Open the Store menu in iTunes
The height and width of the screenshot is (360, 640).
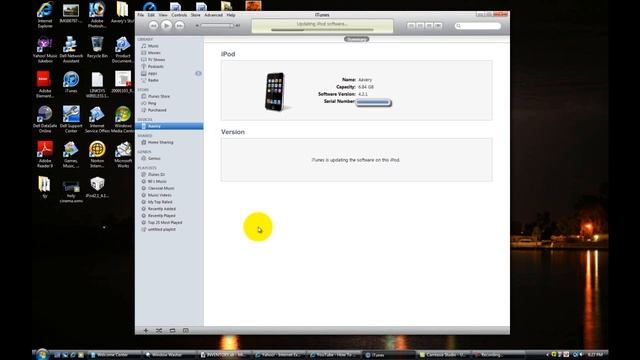tap(196, 15)
